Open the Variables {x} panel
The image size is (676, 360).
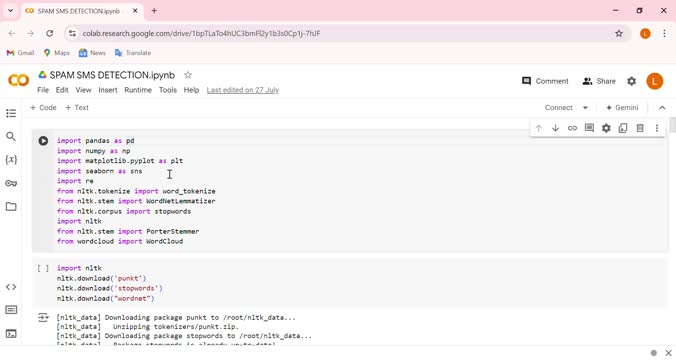click(x=11, y=160)
